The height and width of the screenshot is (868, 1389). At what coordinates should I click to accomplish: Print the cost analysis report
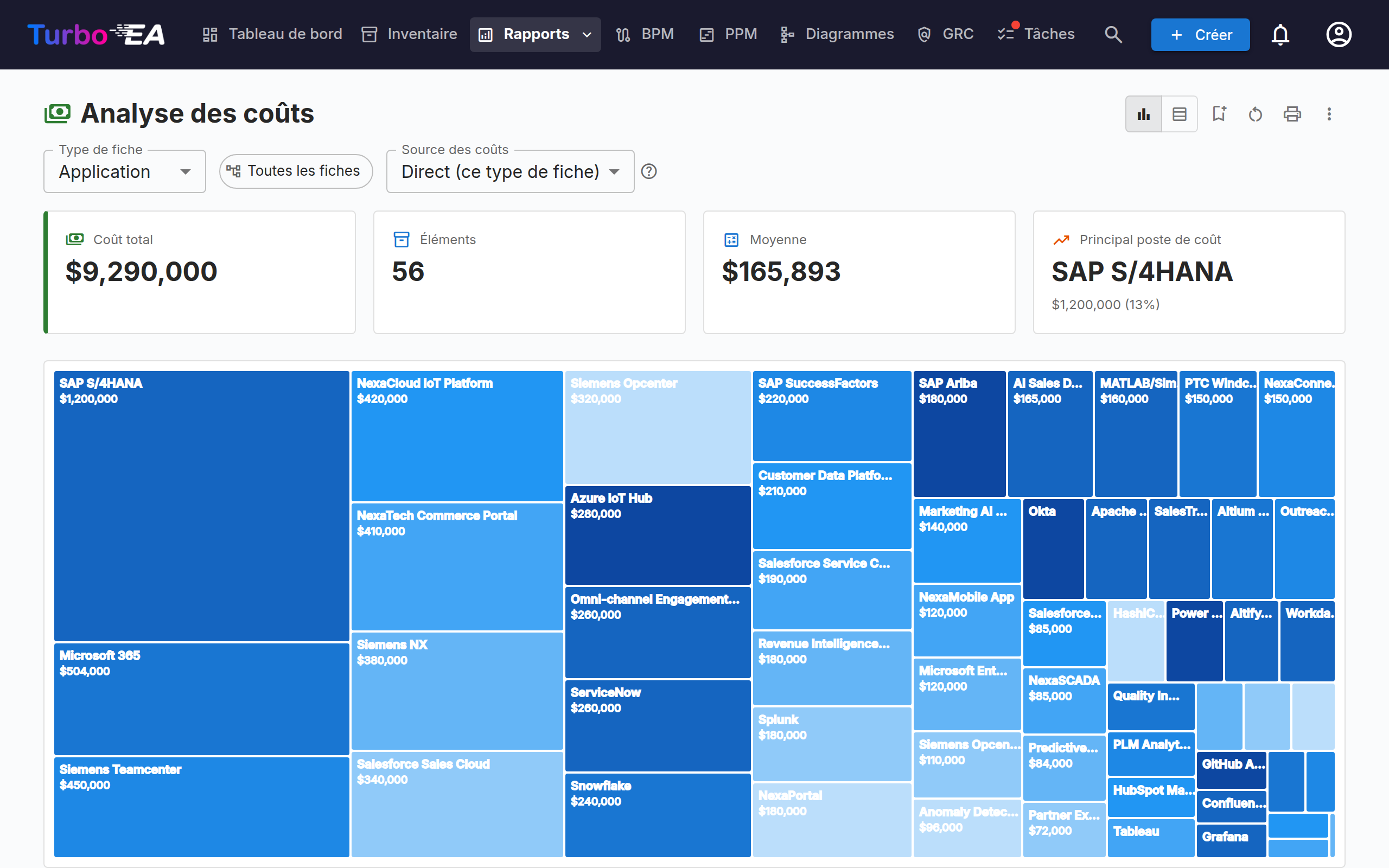[x=1292, y=114]
